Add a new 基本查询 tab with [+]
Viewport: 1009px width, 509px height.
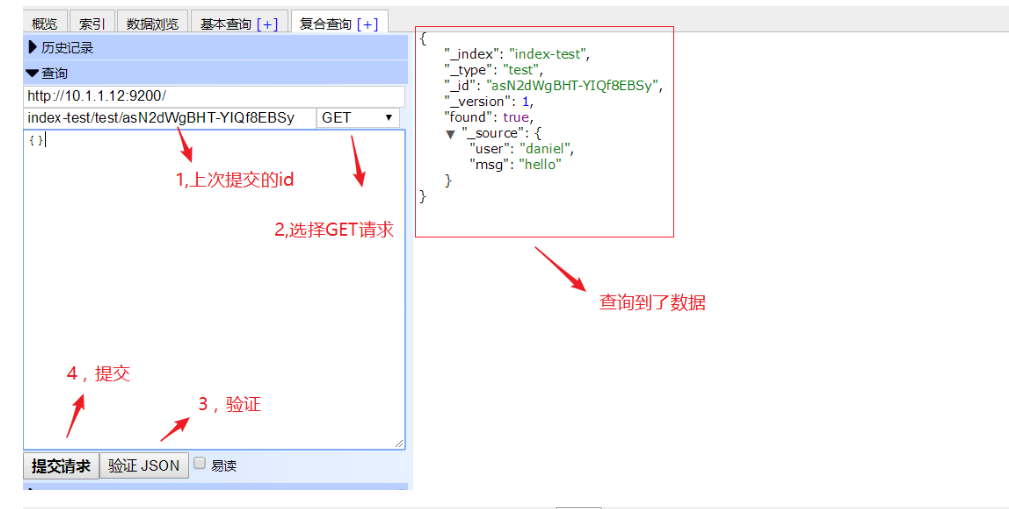point(267,24)
